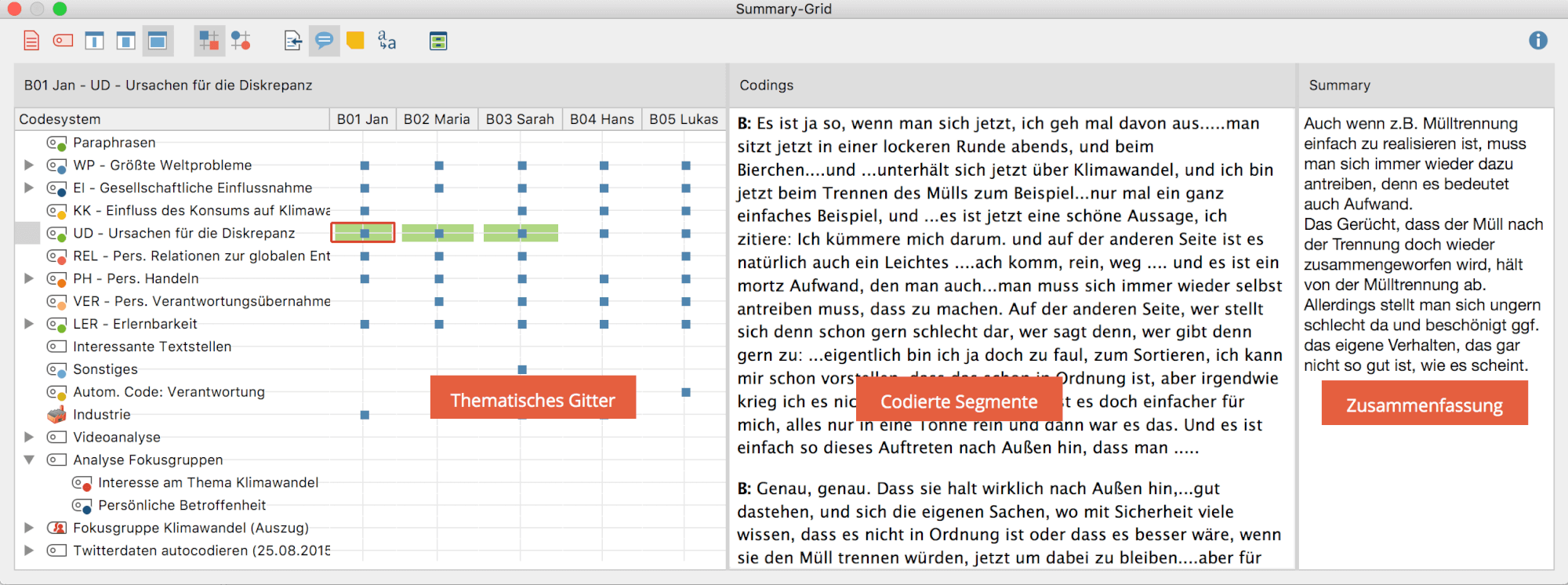This screenshot has width=1568, height=585.
Task: Click the replace text 'a→a' icon
Action: click(387, 41)
